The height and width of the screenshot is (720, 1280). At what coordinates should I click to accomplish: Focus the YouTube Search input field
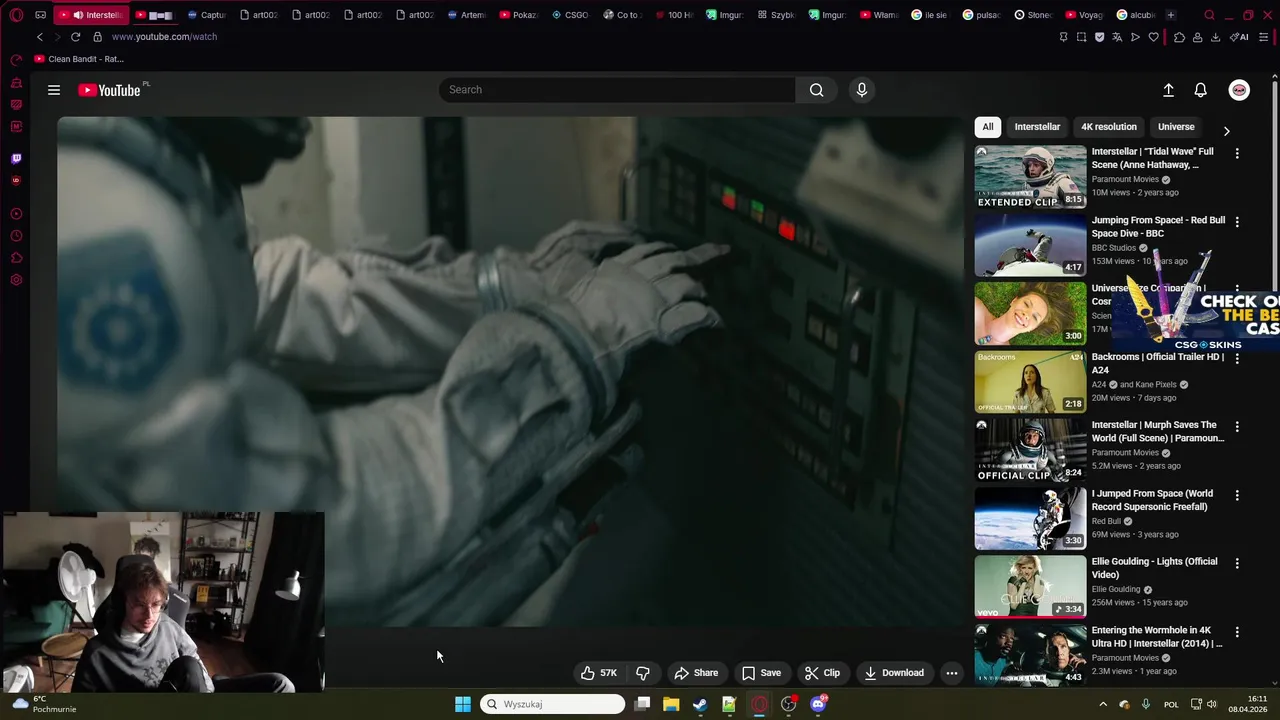coord(617,90)
